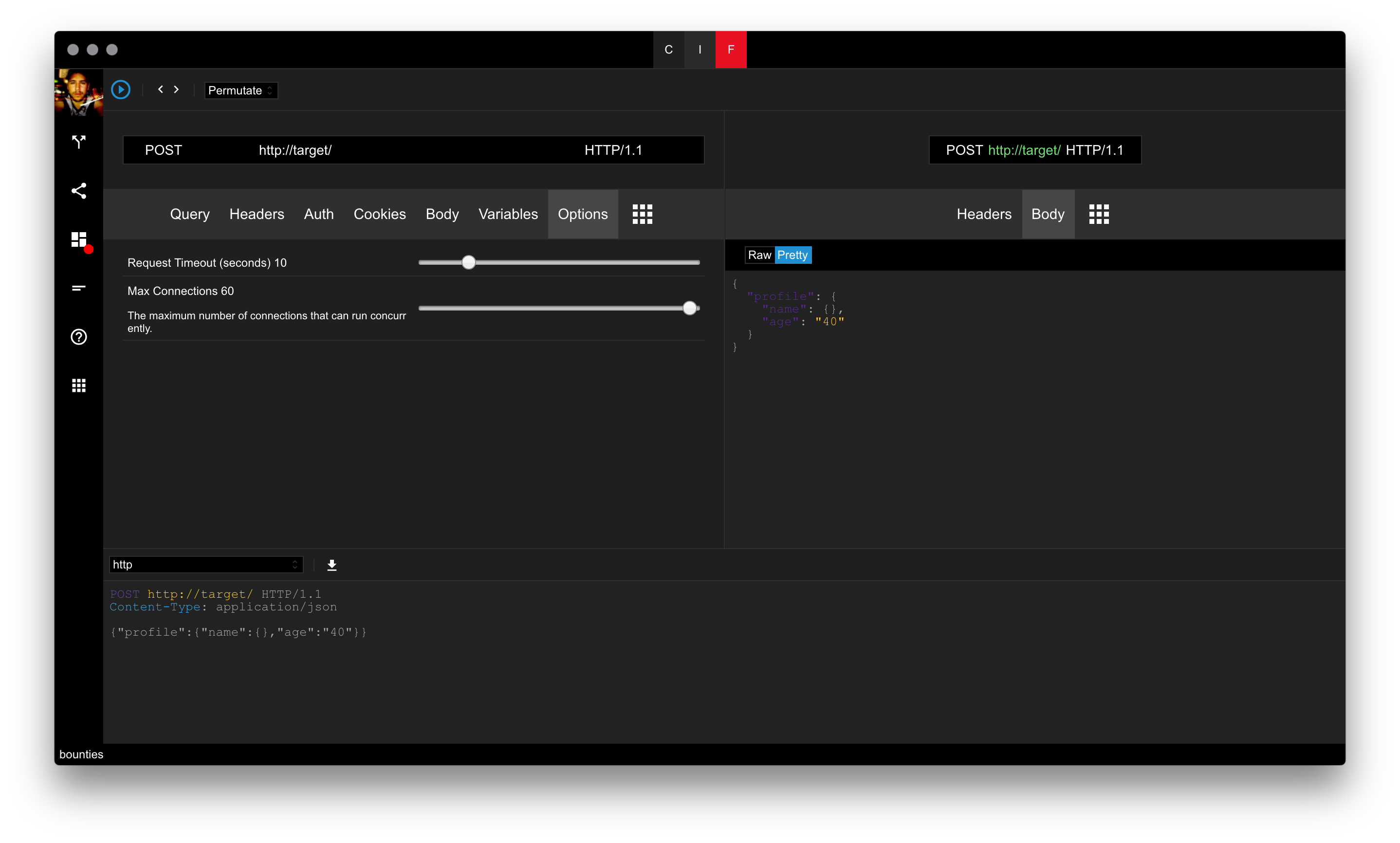1400x843 pixels.
Task: Click the C mode button at top
Action: point(668,50)
